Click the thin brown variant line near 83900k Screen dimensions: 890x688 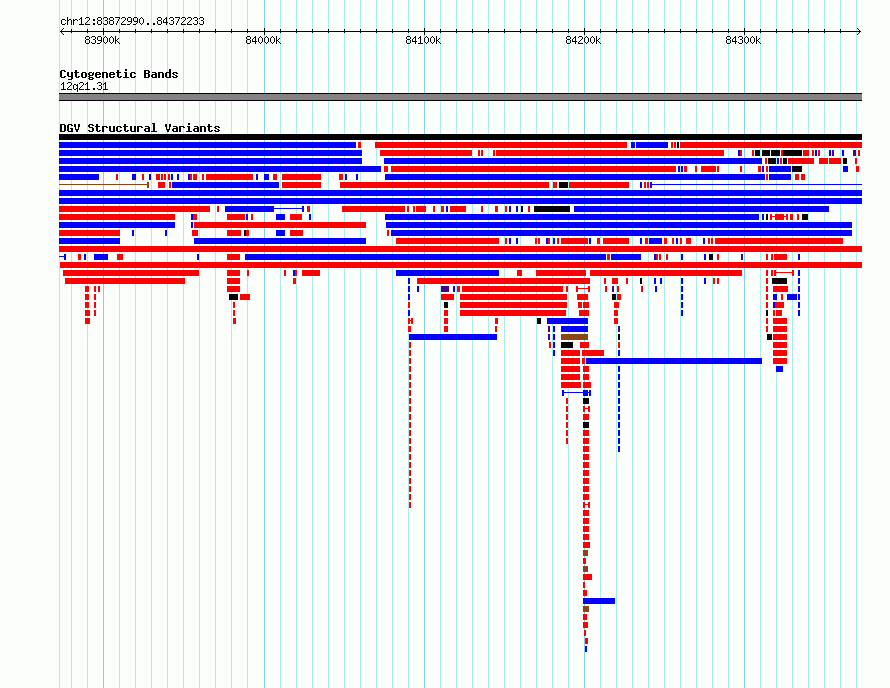(x=104, y=185)
